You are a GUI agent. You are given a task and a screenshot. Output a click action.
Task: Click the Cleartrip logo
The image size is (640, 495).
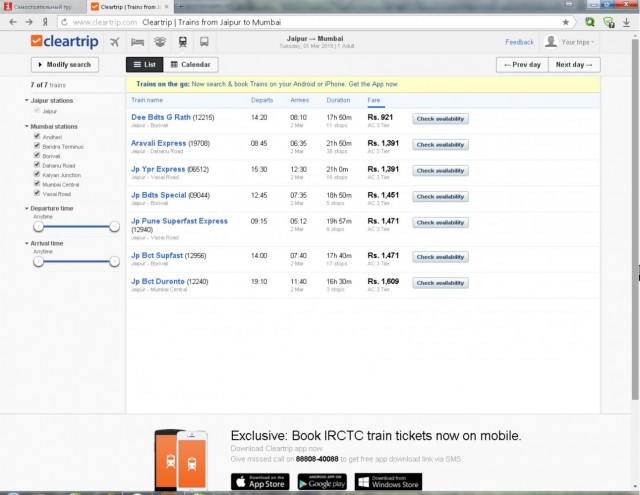point(65,42)
